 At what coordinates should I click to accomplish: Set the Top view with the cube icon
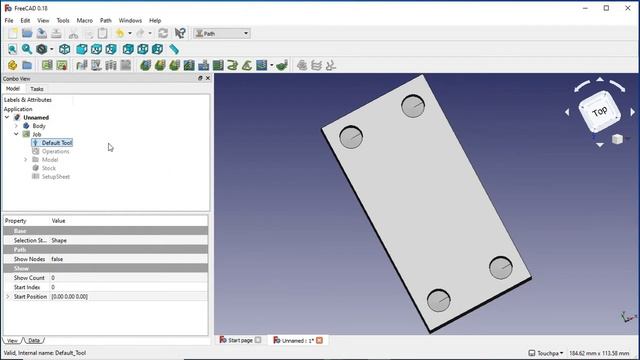(x=96, y=49)
